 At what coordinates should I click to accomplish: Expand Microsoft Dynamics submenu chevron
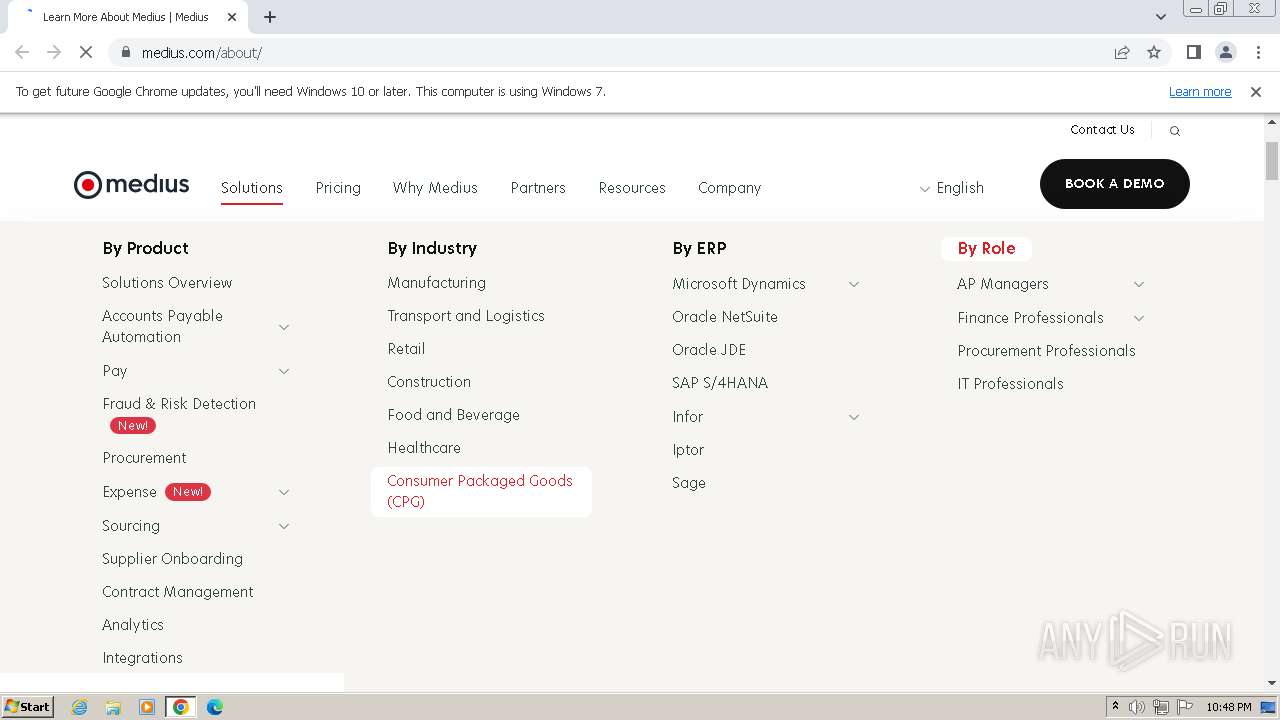(854, 284)
